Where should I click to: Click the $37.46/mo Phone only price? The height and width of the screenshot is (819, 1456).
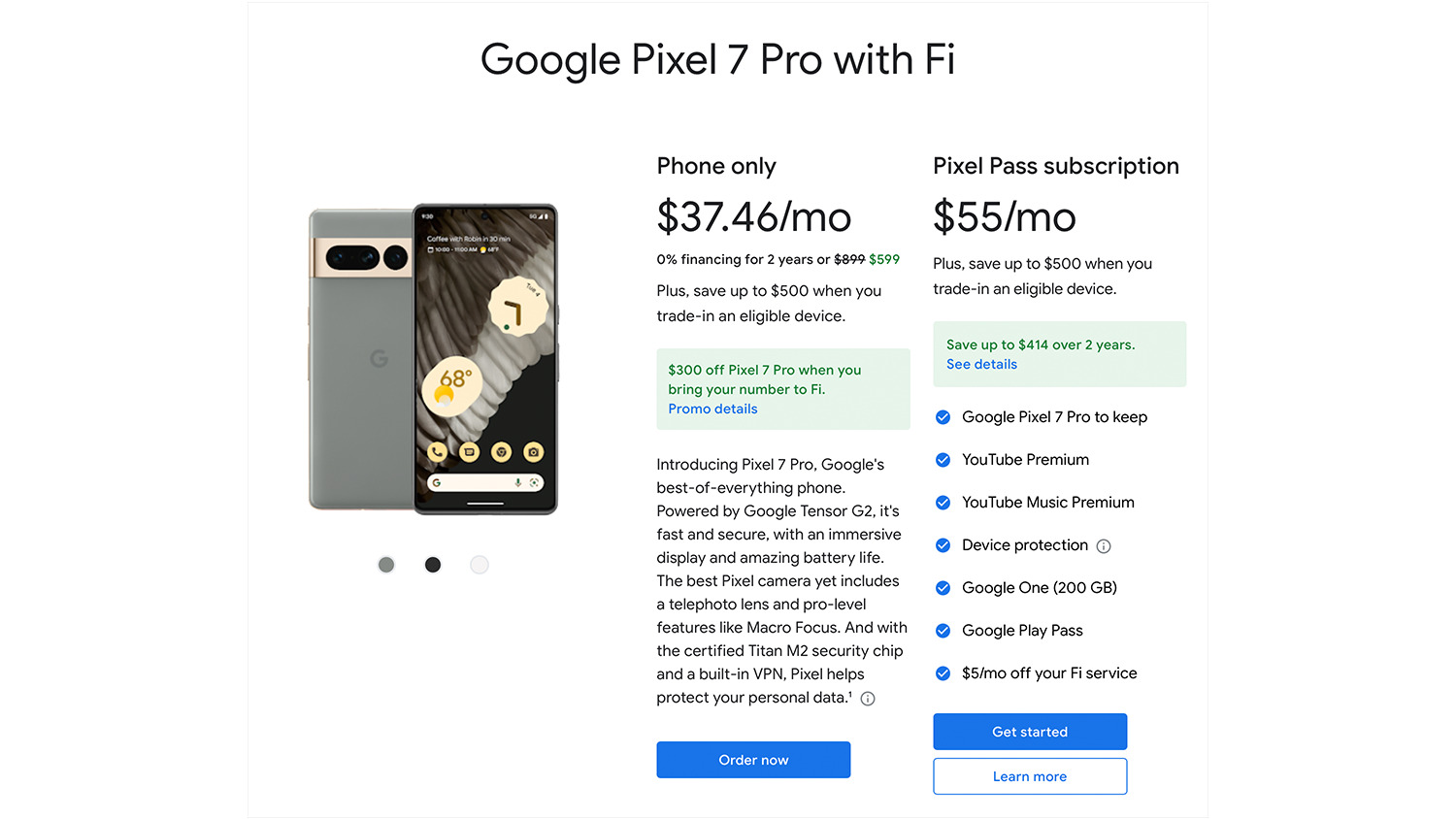pos(754,217)
